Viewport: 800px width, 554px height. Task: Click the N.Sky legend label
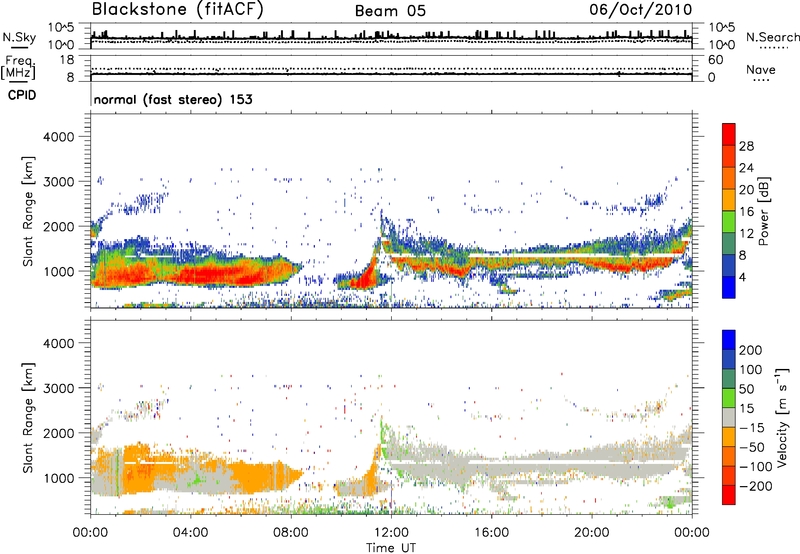tap(19, 38)
